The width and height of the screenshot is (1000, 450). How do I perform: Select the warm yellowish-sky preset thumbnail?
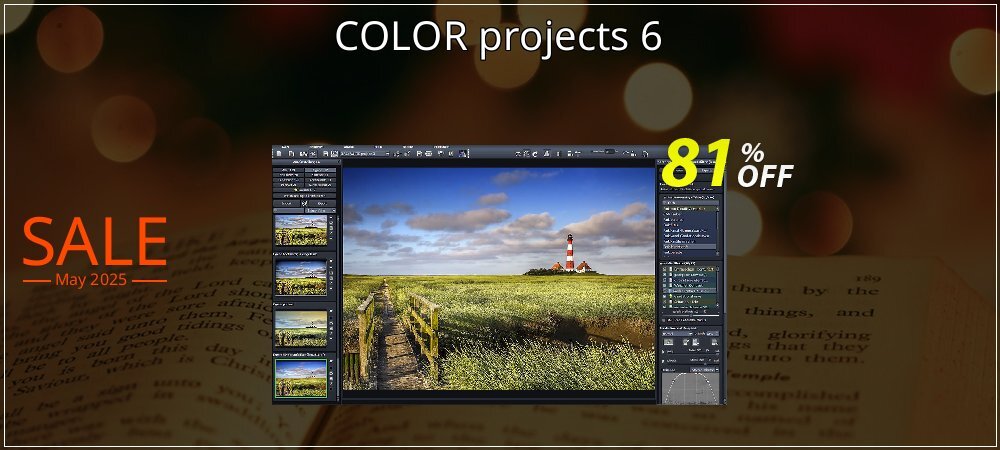[300, 328]
